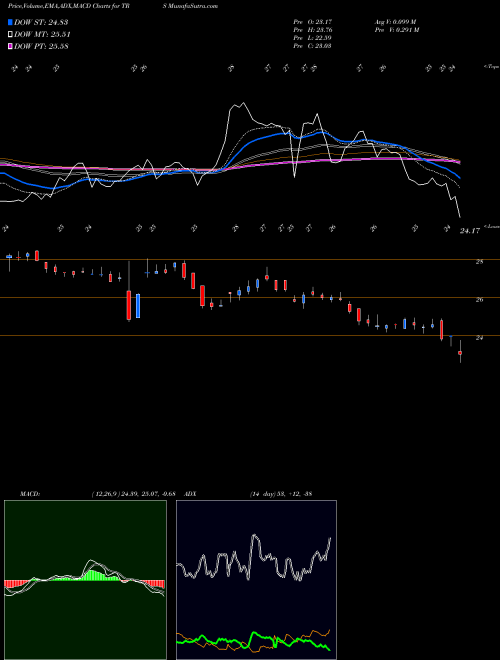Click the 'Pre C: 23.03' value

(313, 46)
